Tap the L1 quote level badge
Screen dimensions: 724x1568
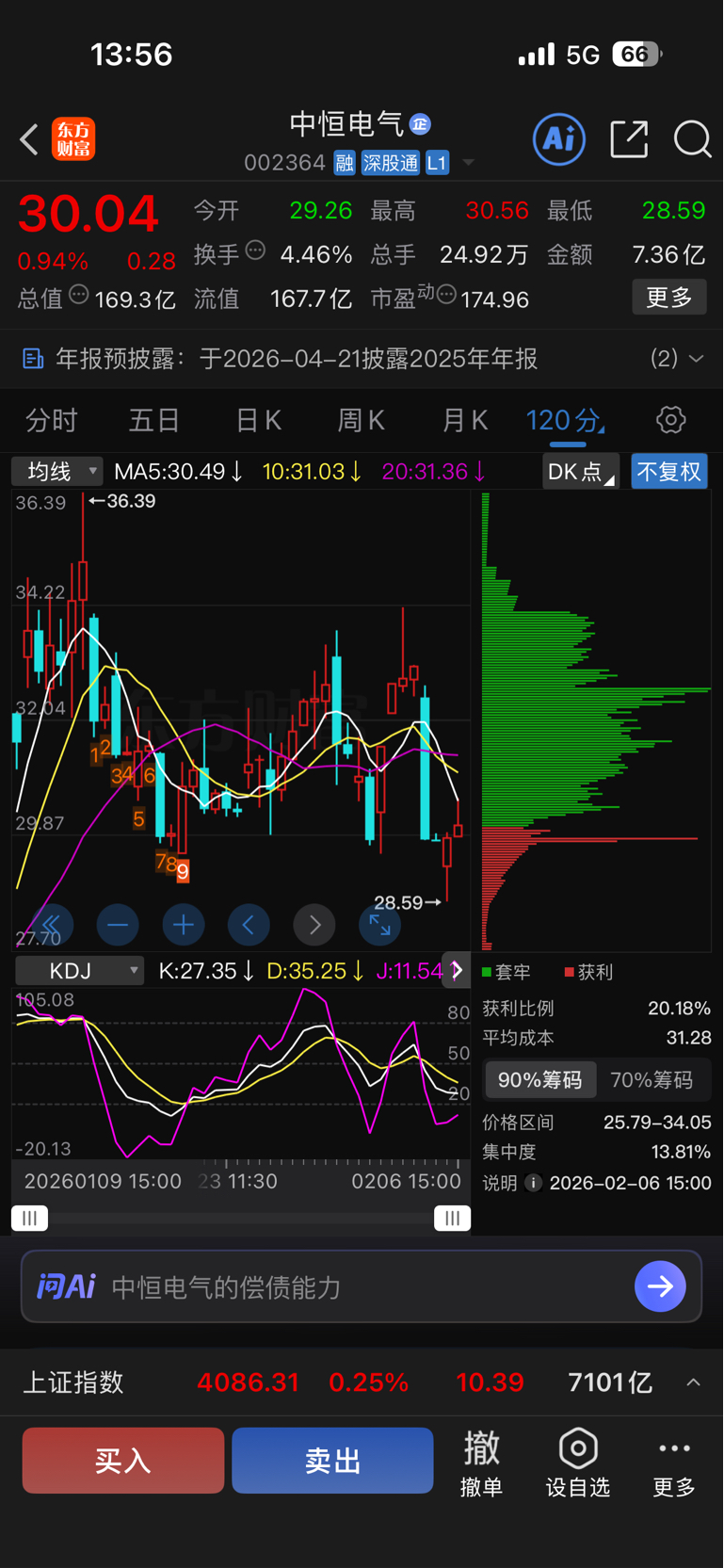(437, 163)
